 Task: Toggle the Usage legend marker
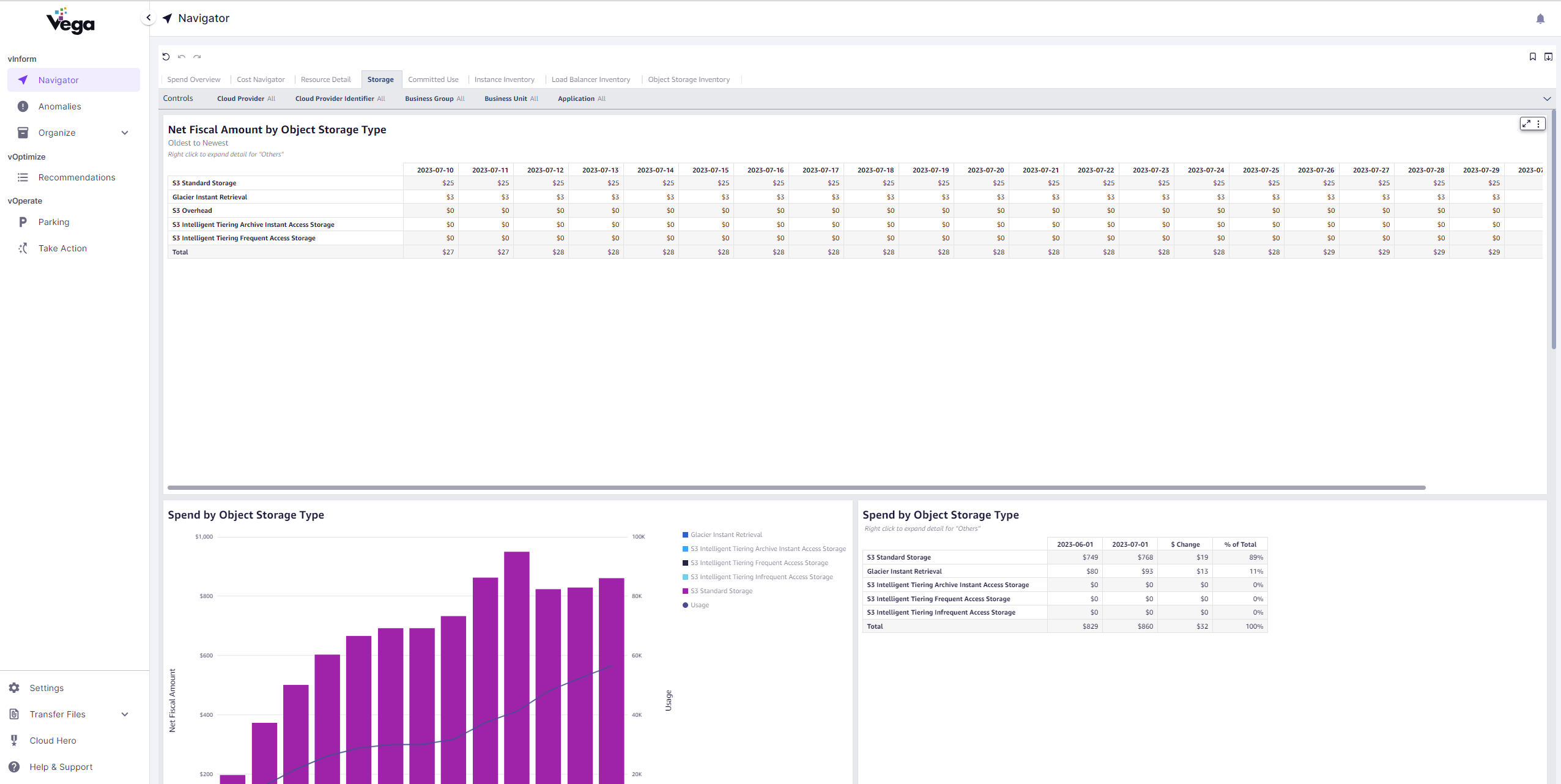685,605
